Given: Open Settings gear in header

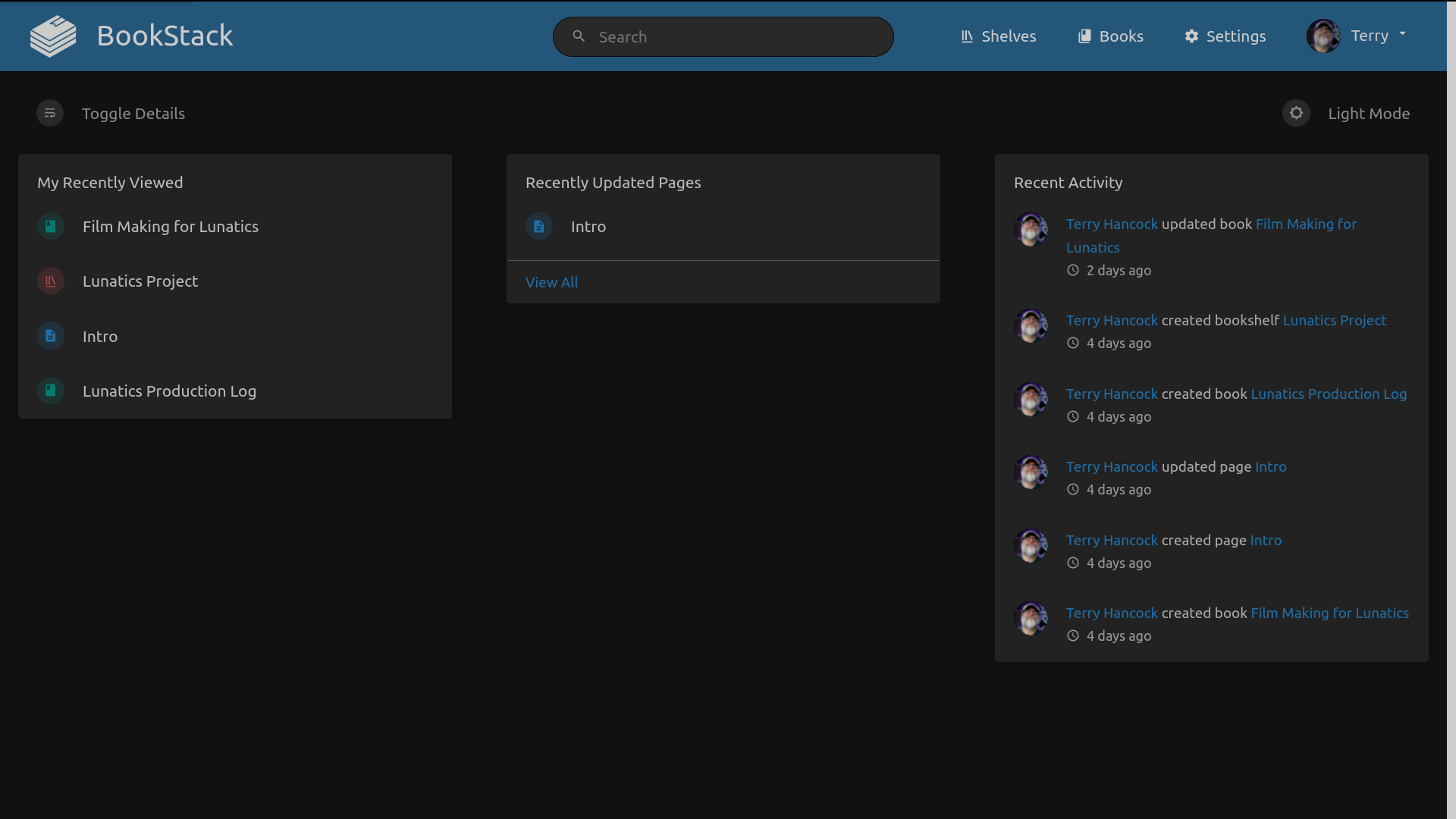Looking at the screenshot, I should tap(1191, 36).
